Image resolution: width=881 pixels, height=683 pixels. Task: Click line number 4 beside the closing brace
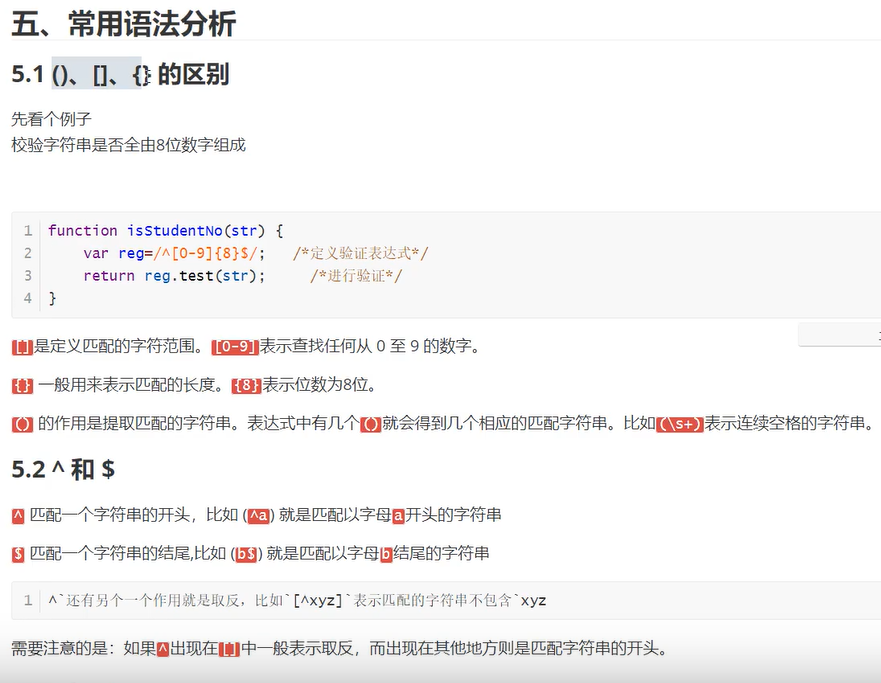point(28,298)
